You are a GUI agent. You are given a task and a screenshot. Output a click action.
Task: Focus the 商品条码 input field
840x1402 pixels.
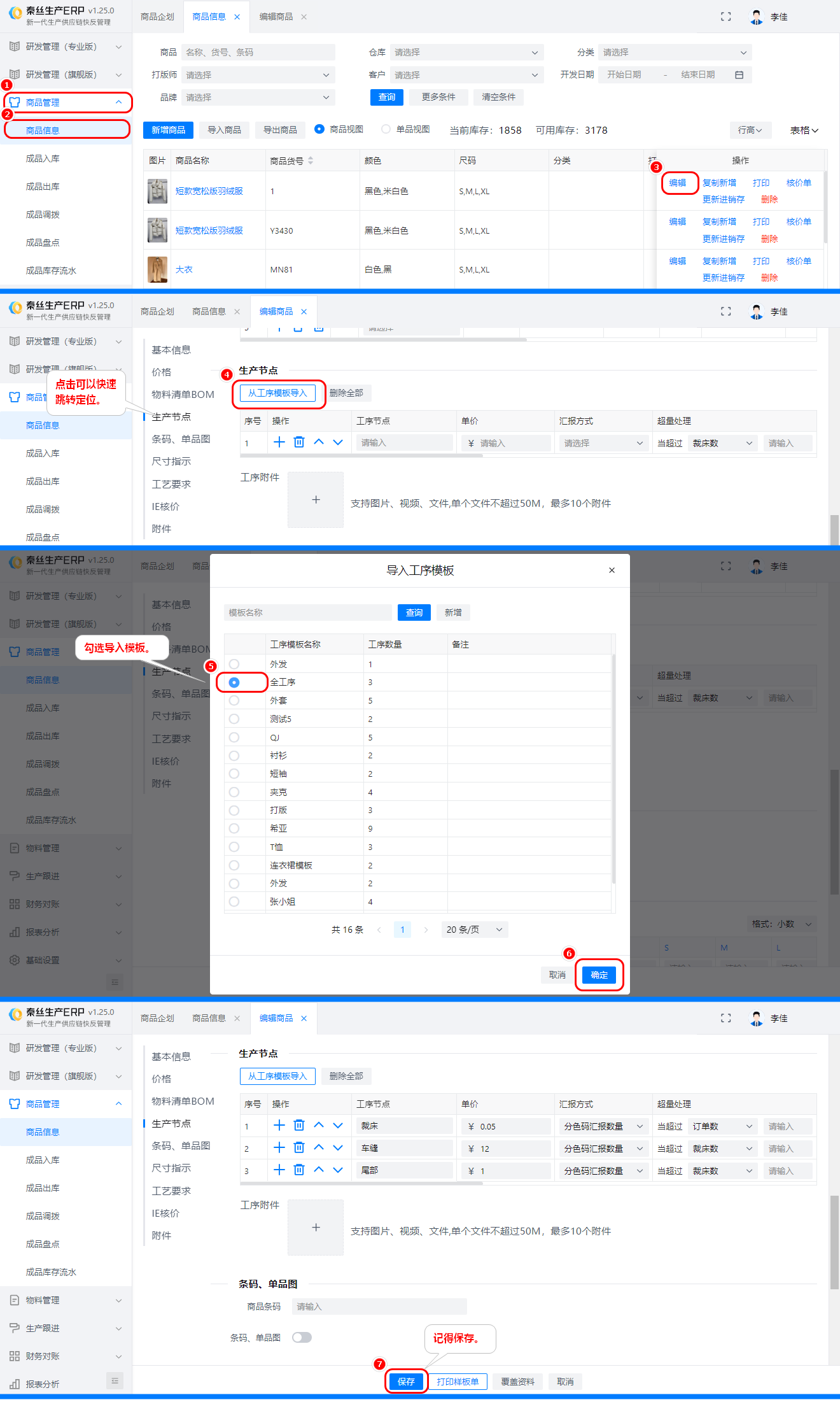(x=379, y=1306)
